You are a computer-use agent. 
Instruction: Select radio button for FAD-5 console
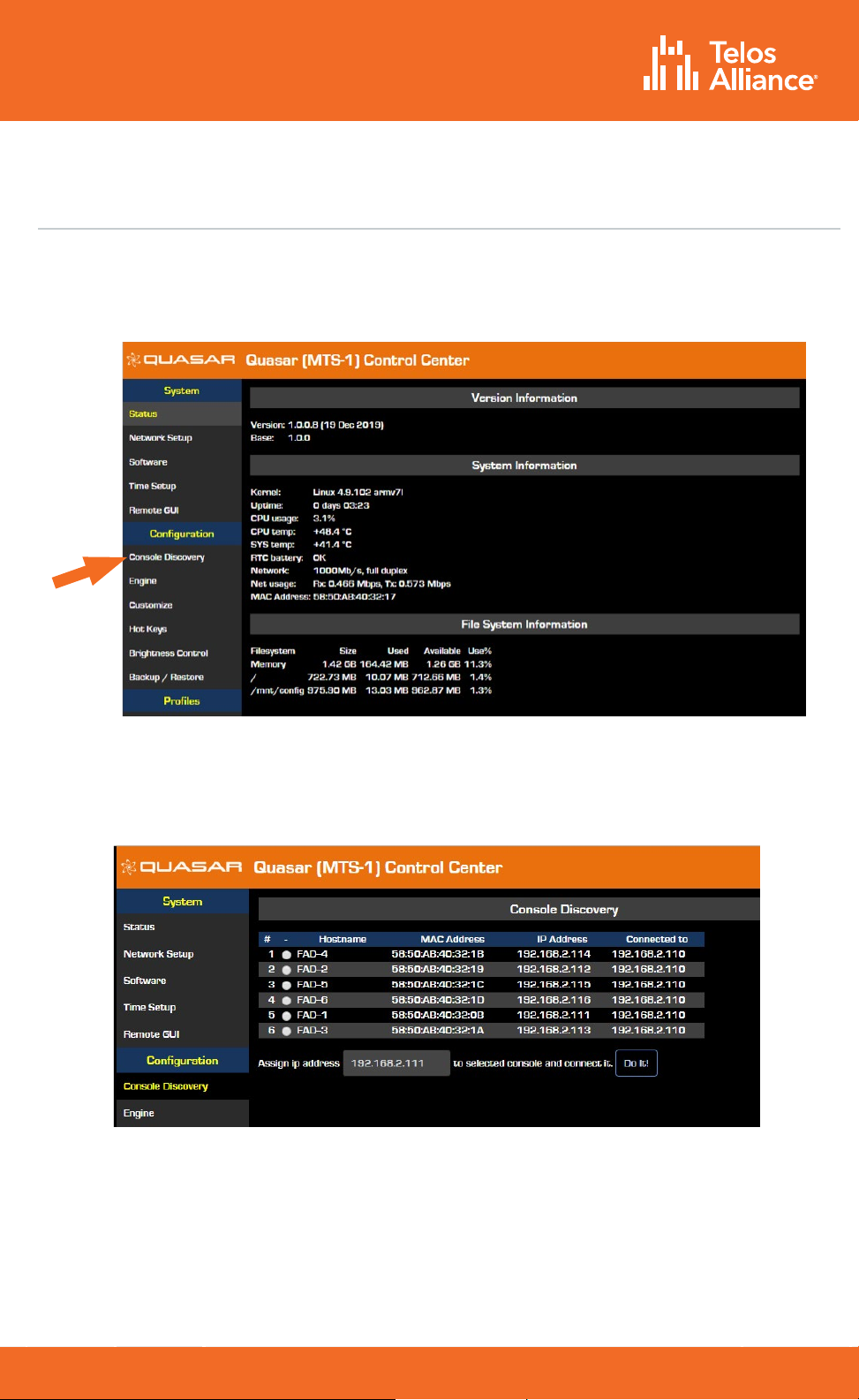tap(287, 985)
